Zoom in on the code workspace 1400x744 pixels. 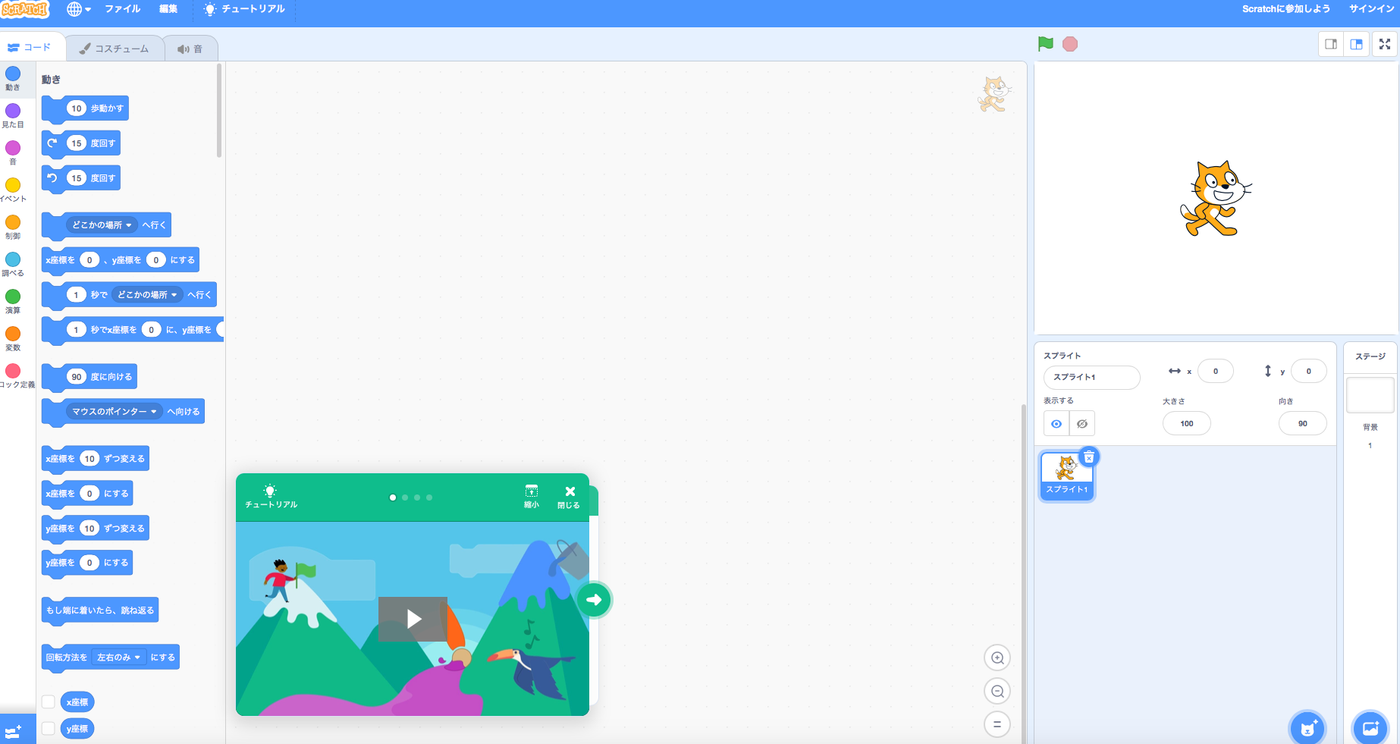996,658
